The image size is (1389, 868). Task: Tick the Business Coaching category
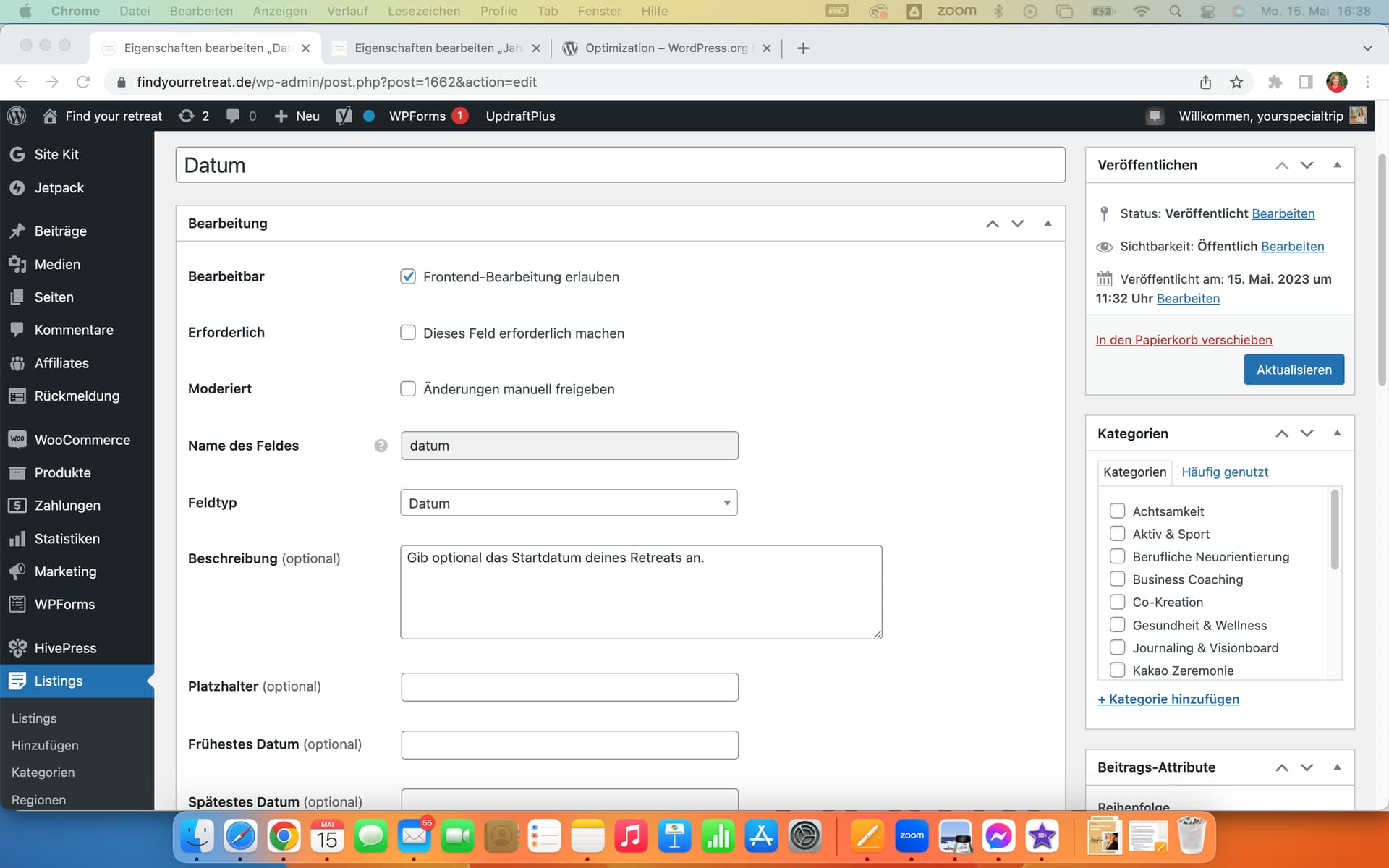coord(1117,579)
